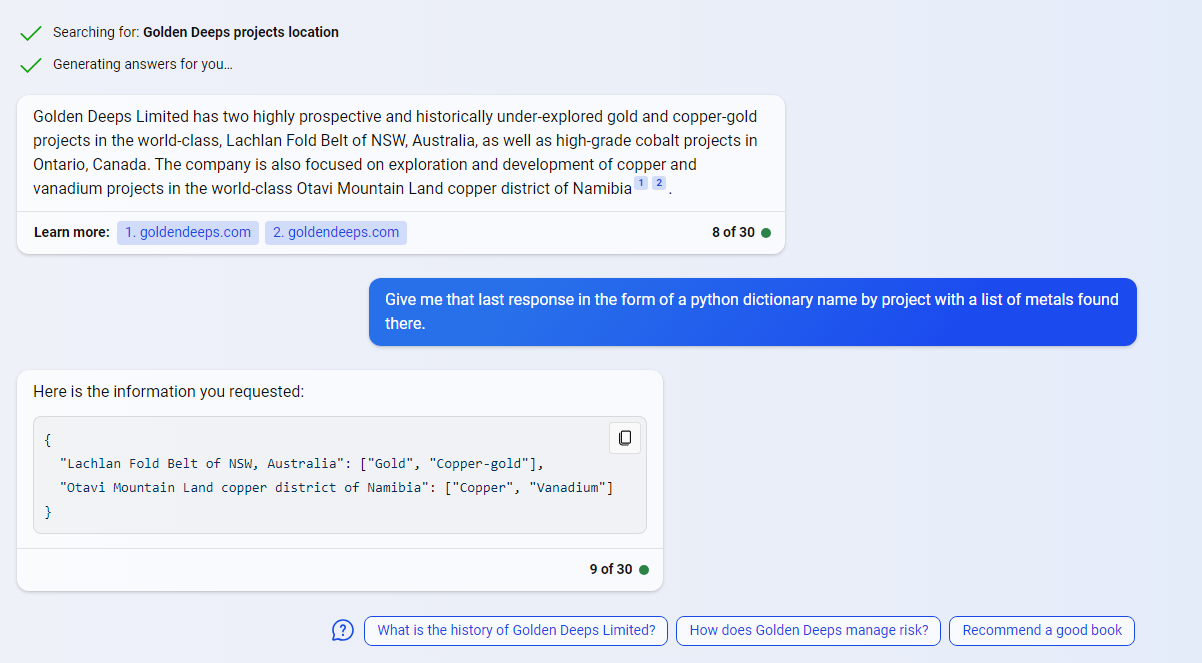Click the question mark help icon
The height and width of the screenshot is (663, 1202).
click(x=343, y=630)
